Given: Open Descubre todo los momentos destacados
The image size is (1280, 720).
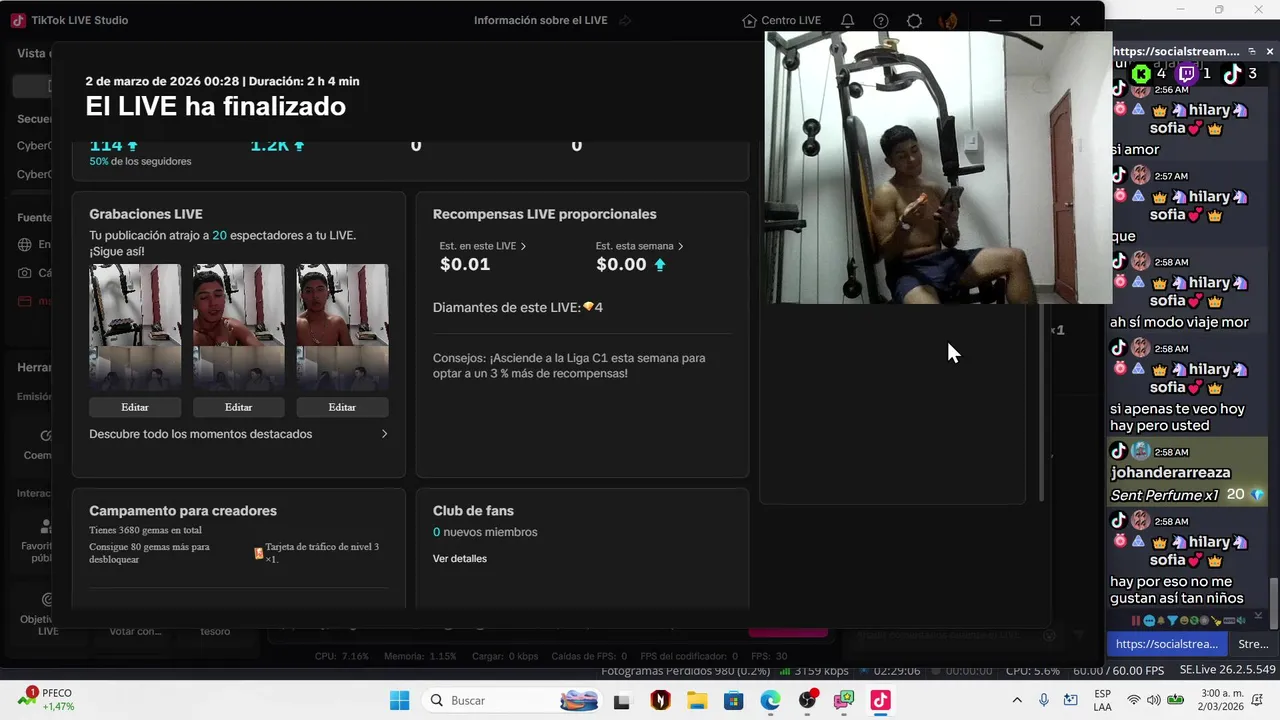Looking at the screenshot, I should [x=200, y=434].
